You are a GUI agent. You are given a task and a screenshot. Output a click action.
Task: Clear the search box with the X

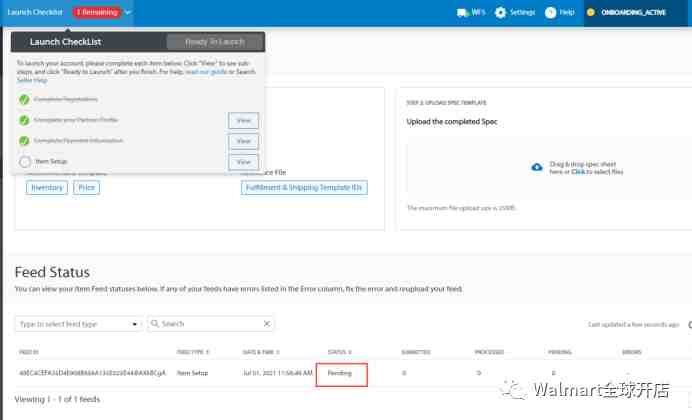[267, 324]
